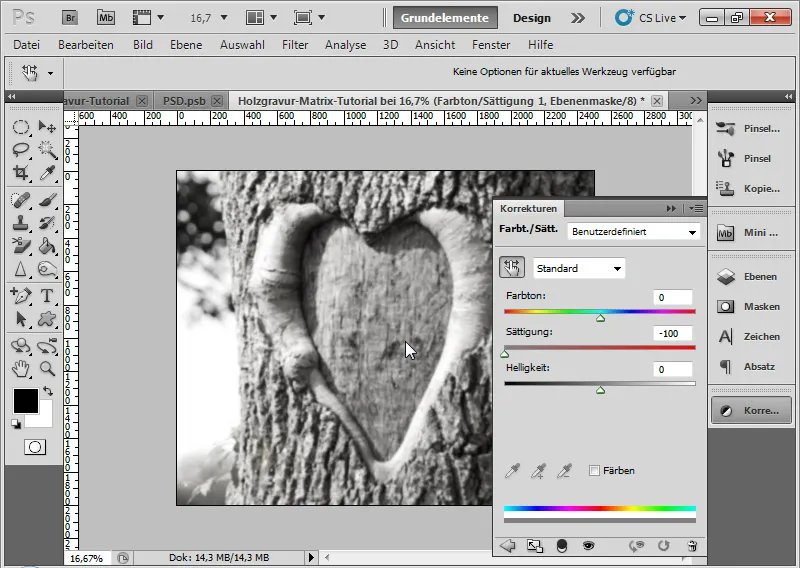The image size is (800, 568).
Task: Select the Type tool
Action: (47, 295)
